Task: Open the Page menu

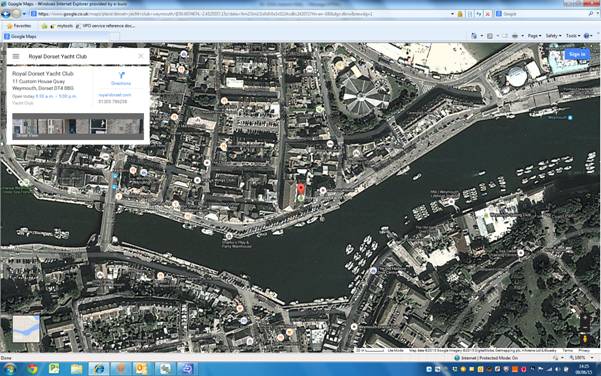Action: pos(534,36)
